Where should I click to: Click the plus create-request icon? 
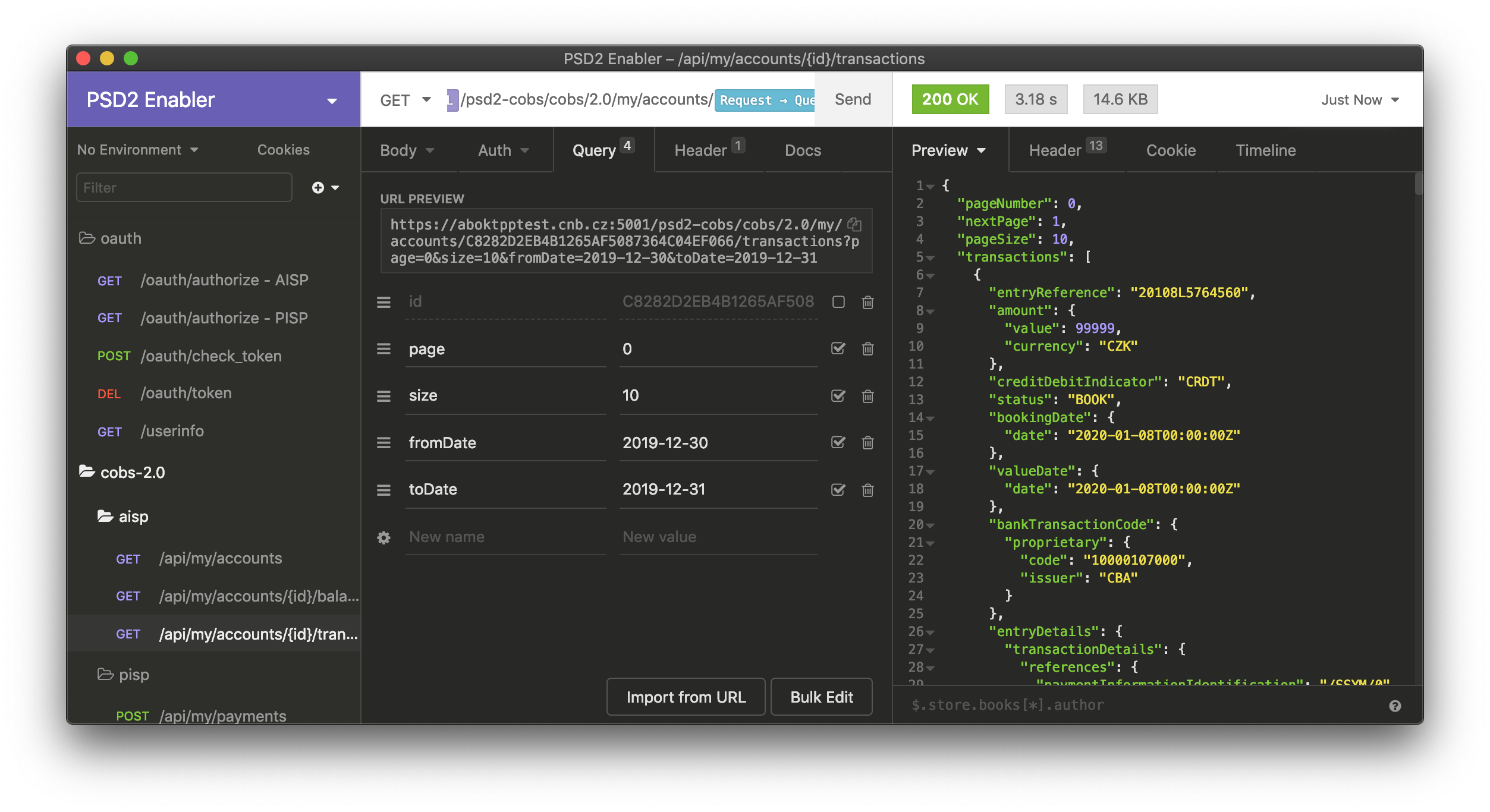(x=319, y=188)
